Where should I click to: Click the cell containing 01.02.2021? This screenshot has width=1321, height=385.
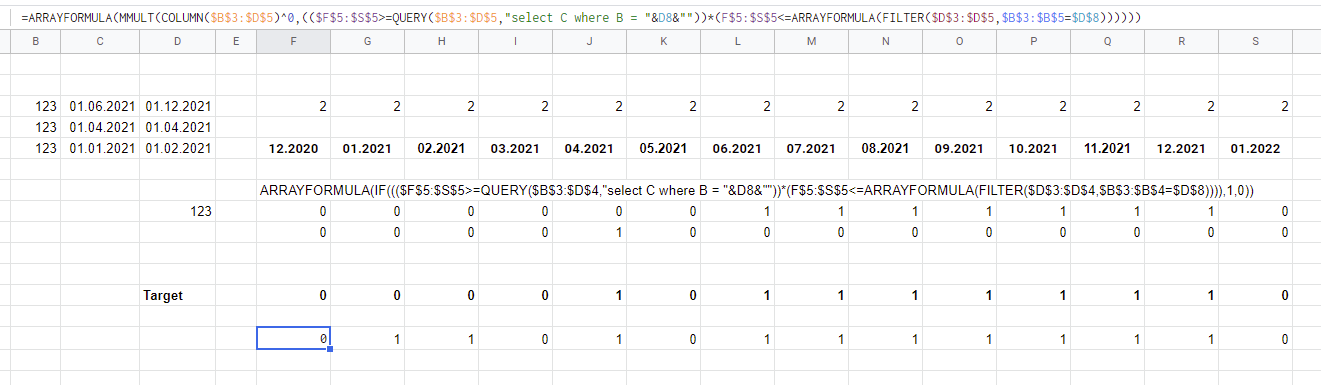click(x=177, y=148)
